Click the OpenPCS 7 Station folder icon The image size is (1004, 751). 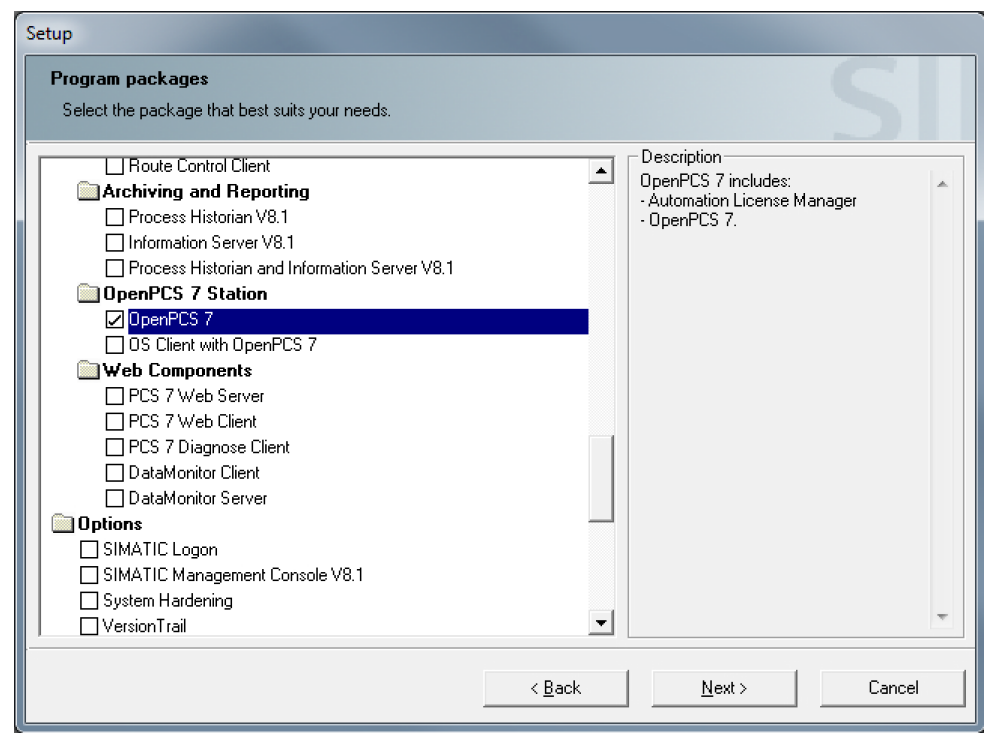[89, 294]
